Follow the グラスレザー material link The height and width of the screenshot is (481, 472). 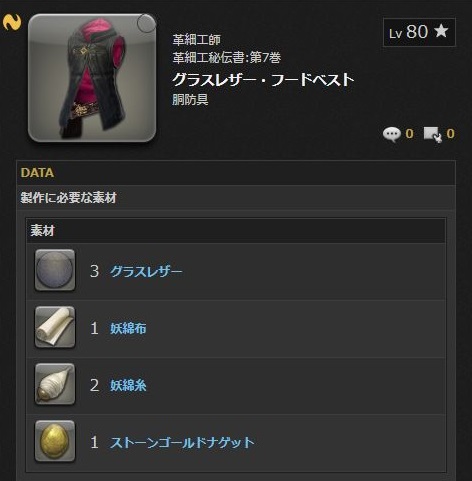(146, 271)
